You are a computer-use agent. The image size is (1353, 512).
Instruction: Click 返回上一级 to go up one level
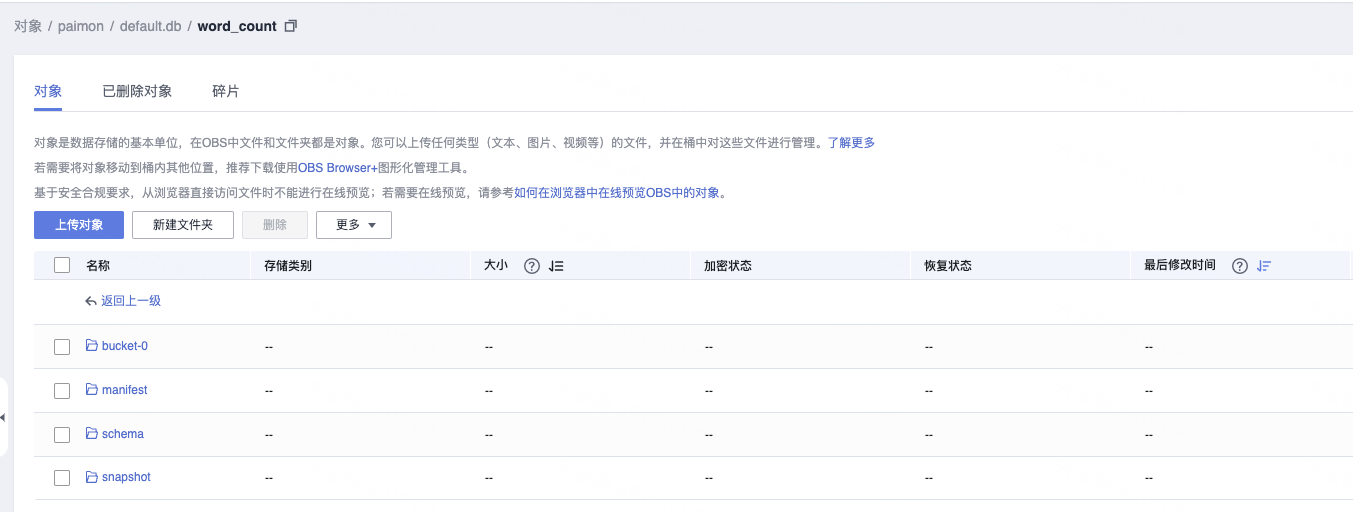pos(131,301)
